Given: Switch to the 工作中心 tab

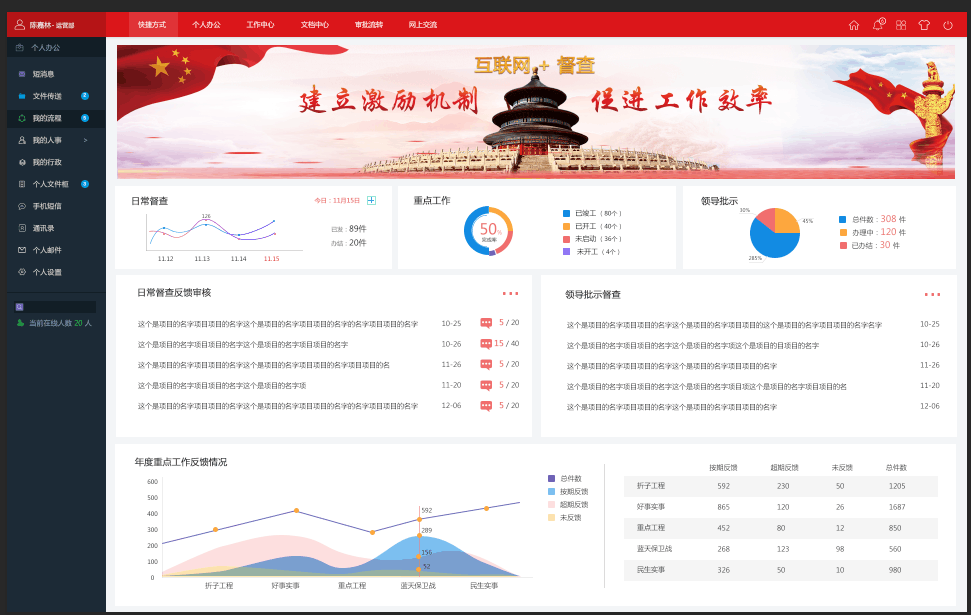Looking at the screenshot, I should pyautogui.click(x=261, y=23).
